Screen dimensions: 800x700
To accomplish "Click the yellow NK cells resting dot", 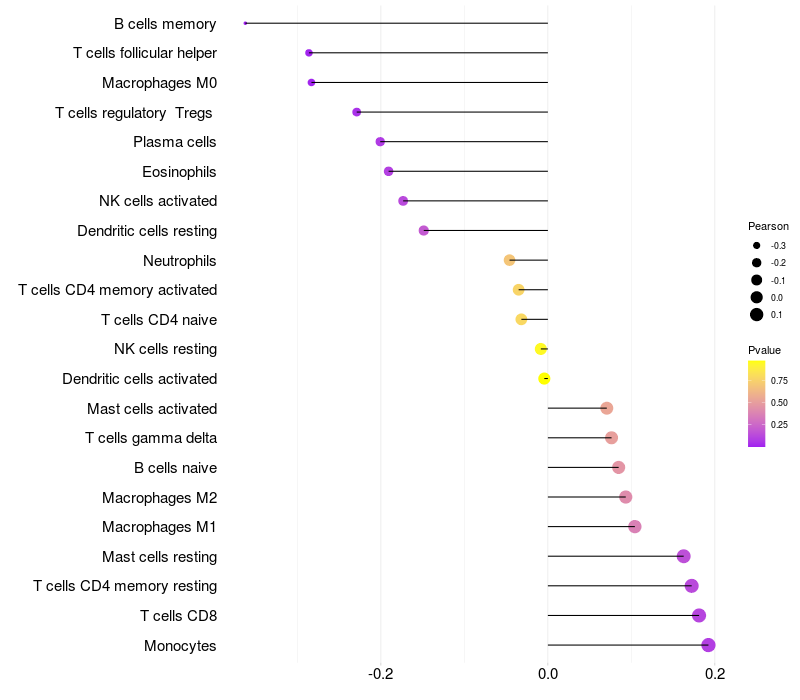I will click(541, 349).
